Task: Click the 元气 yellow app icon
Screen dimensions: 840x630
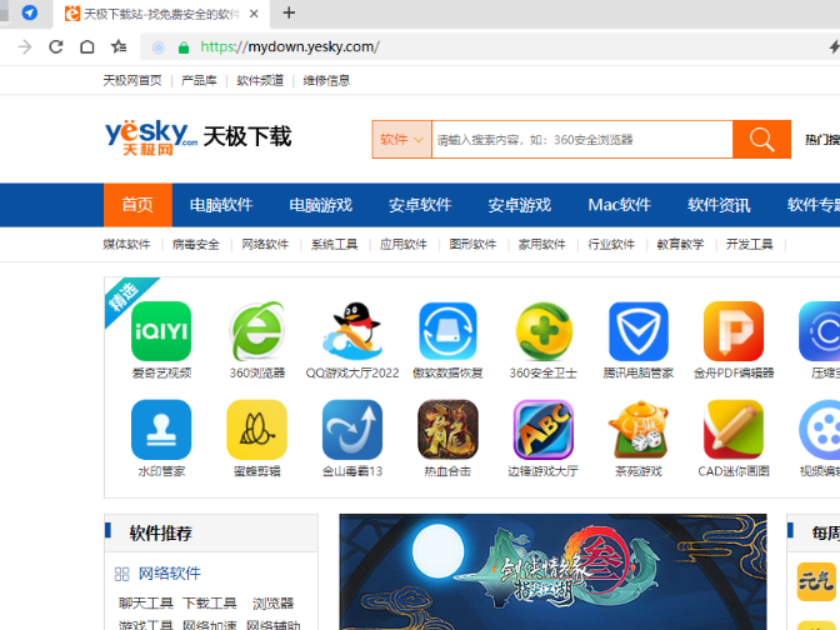Action: coord(816,581)
